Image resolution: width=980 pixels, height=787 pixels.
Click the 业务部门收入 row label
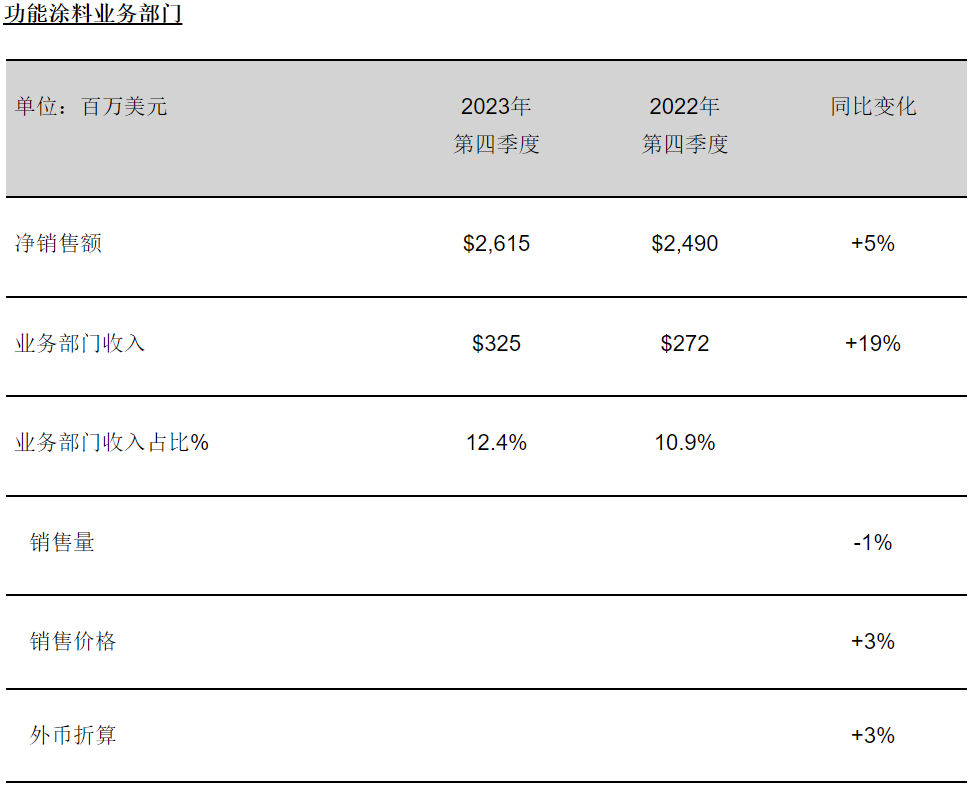80,343
